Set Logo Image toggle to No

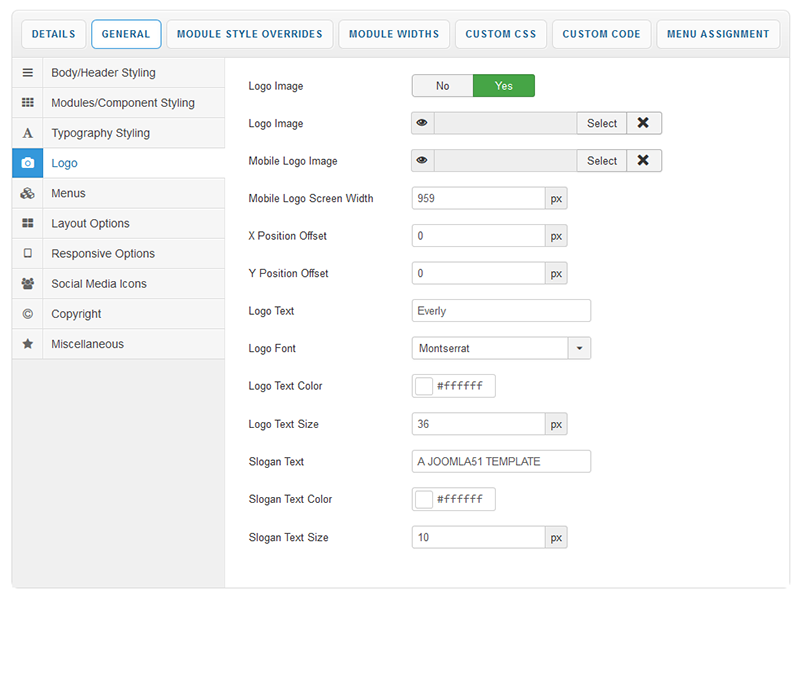(442, 86)
